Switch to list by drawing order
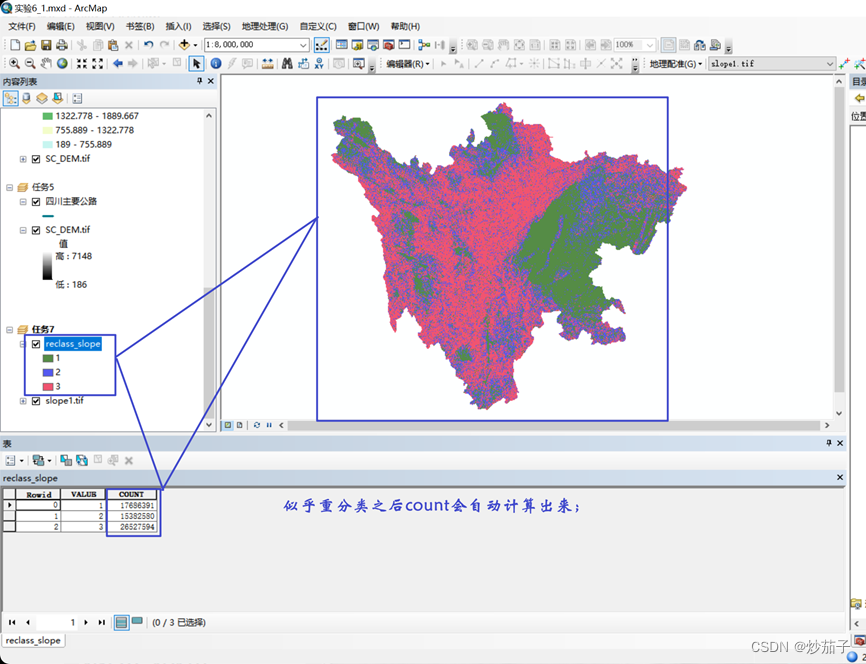 pyautogui.click(x=10, y=98)
